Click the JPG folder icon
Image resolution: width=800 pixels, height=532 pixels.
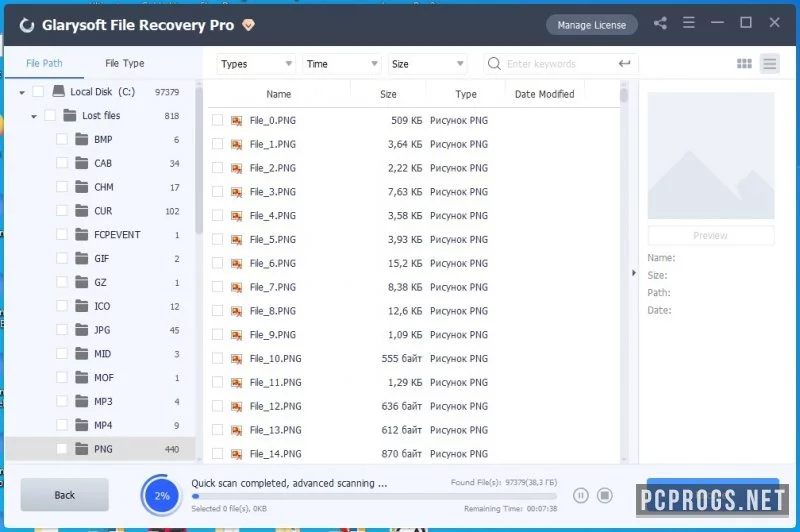(x=82, y=330)
